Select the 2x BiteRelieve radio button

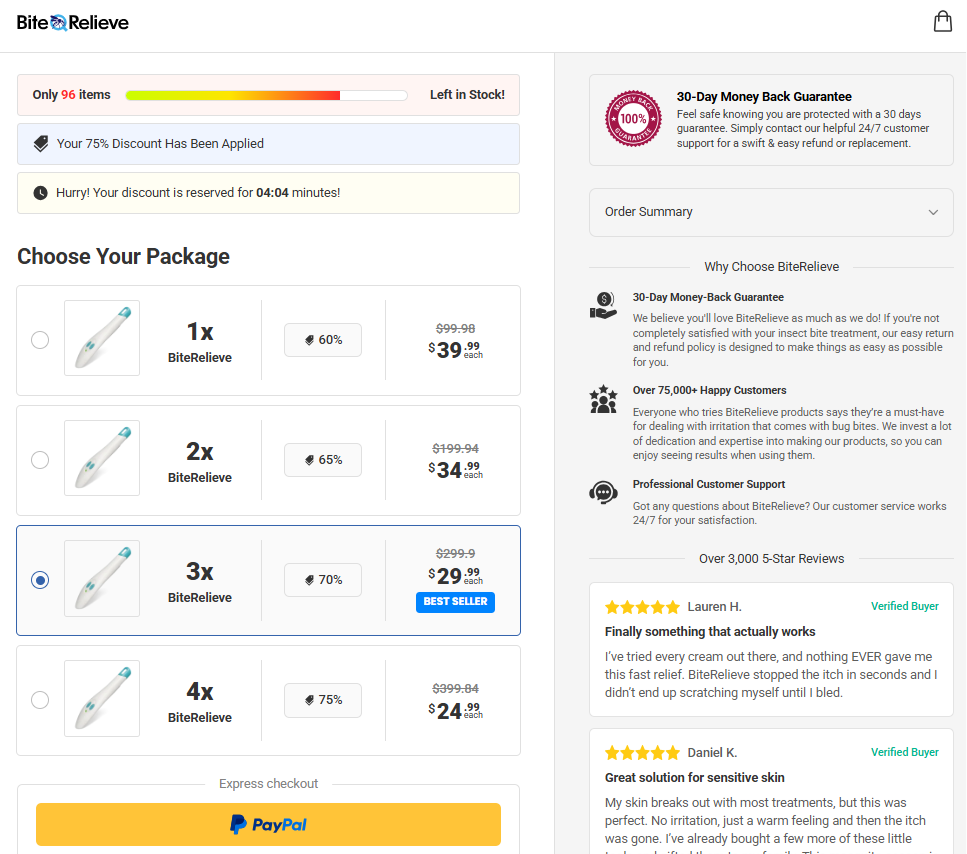point(40,460)
